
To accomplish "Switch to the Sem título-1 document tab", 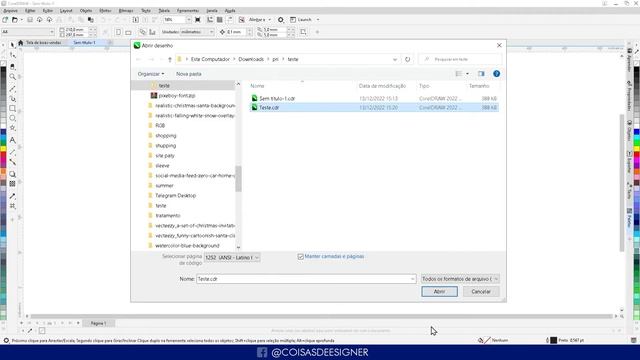I will click(x=84, y=42).
